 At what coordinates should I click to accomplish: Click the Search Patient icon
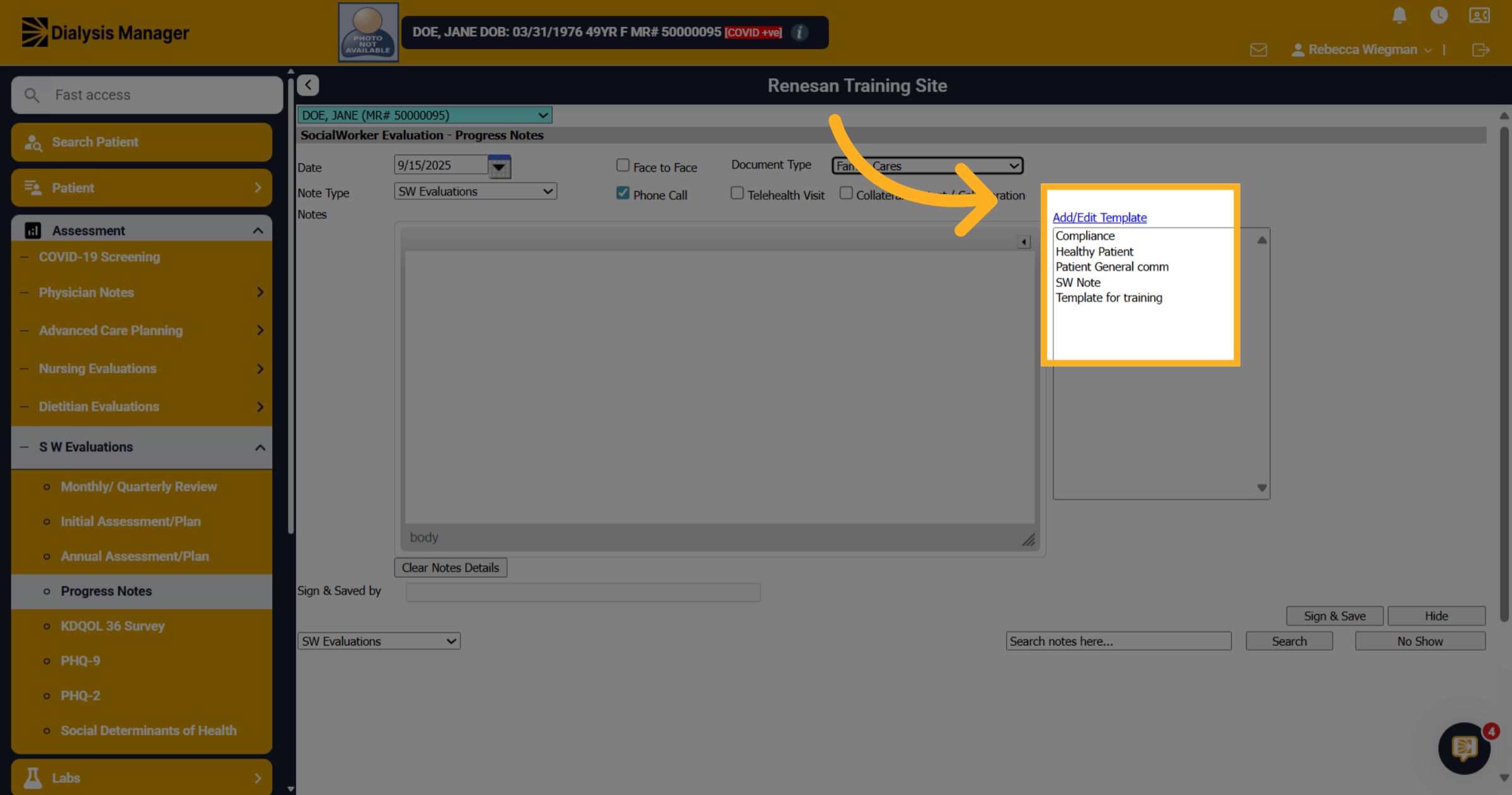(33, 142)
